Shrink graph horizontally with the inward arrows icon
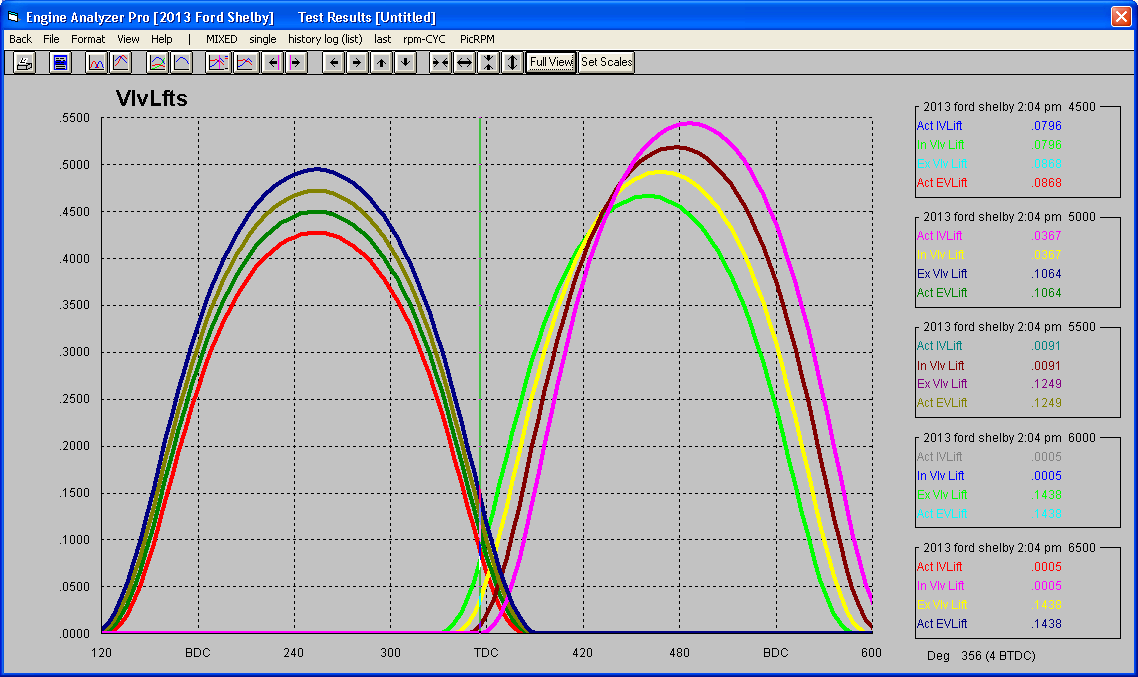This screenshot has height=677, width=1138. tap(440, 62)
